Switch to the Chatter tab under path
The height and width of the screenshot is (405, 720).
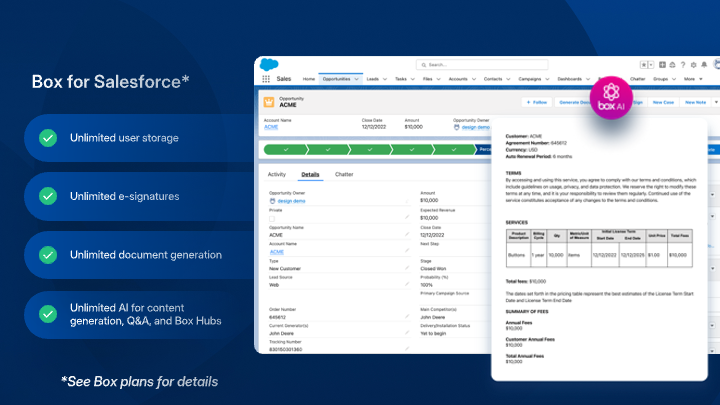tap(344, 174)
